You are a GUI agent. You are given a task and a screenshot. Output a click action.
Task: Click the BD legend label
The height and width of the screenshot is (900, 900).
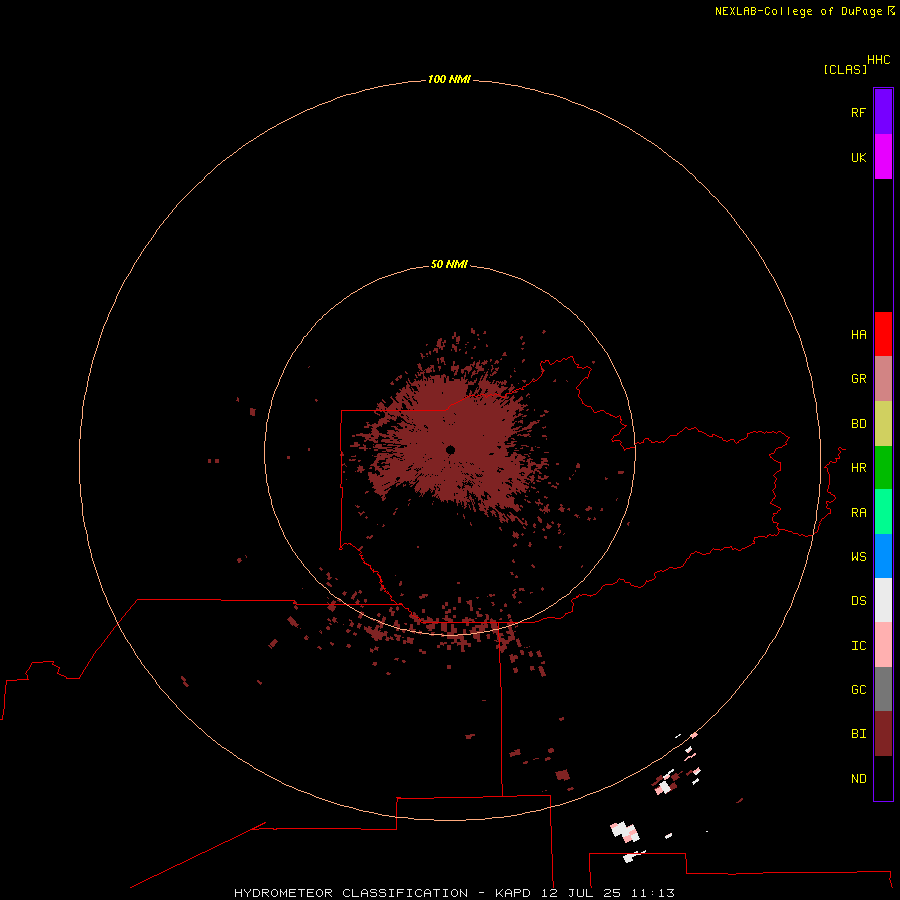click(x=858, y=424)
